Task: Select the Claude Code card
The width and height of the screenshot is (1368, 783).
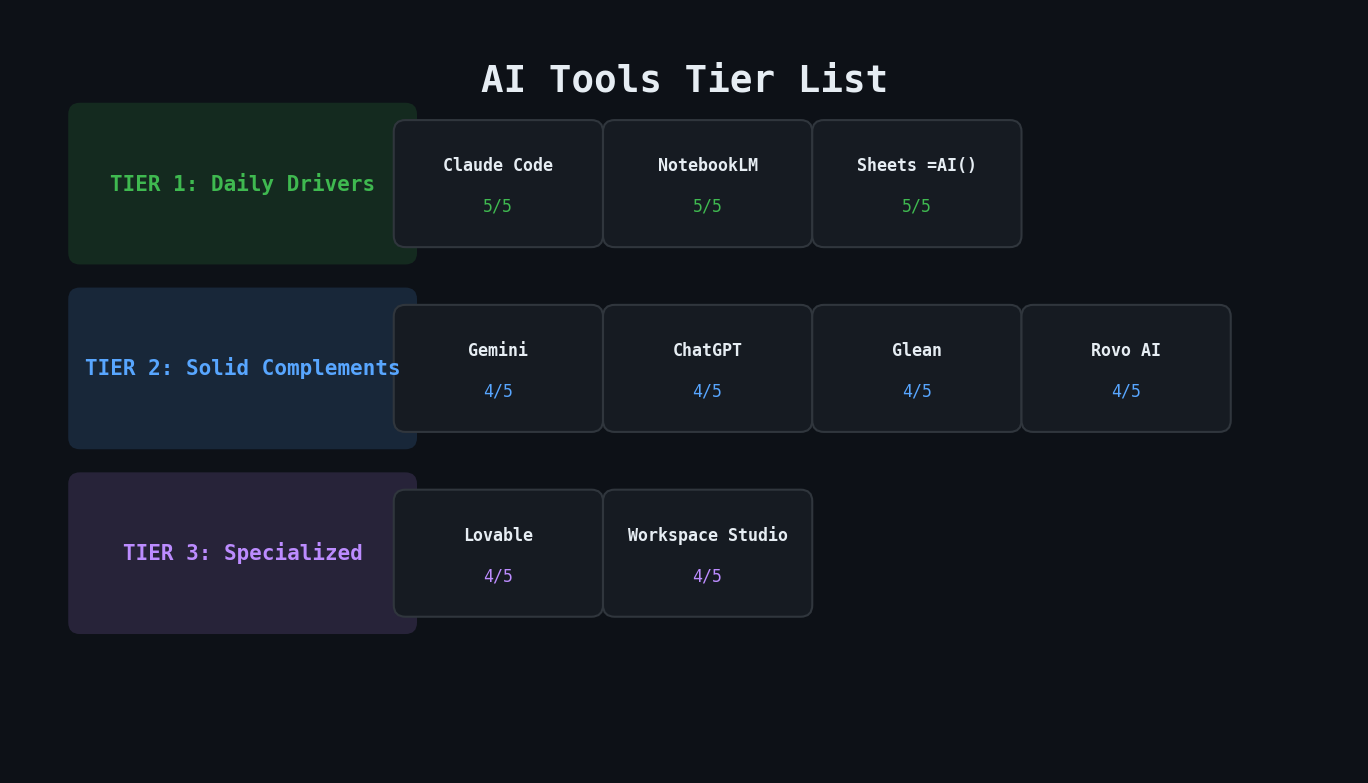Action: coord(498,183)
